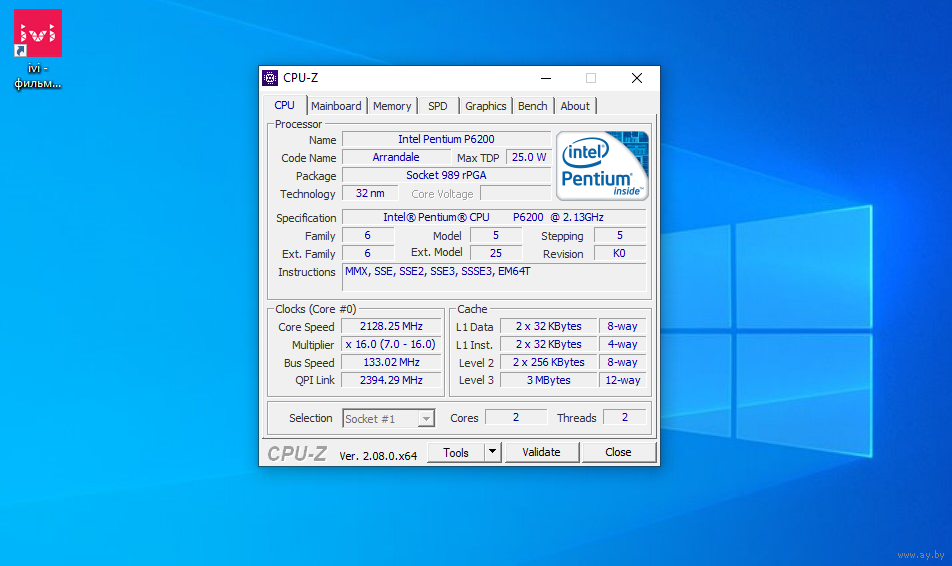Click the Specification field text

[x=494, y=217]
